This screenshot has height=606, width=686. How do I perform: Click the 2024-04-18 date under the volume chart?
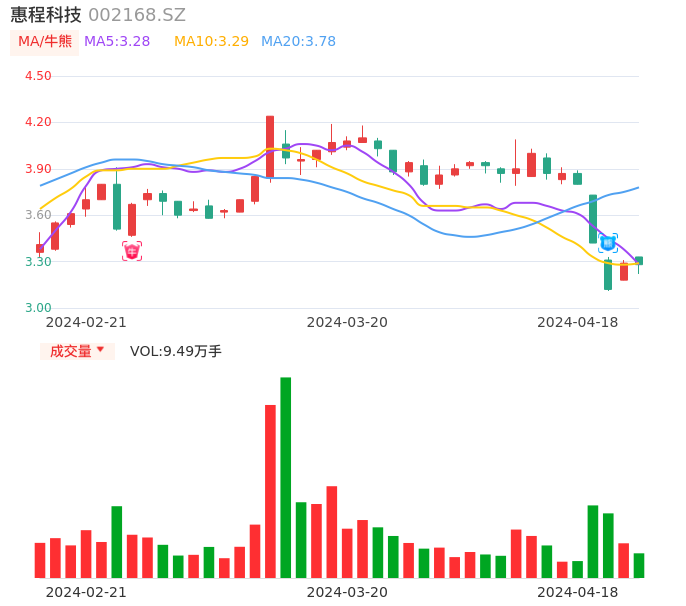[577, 592]
